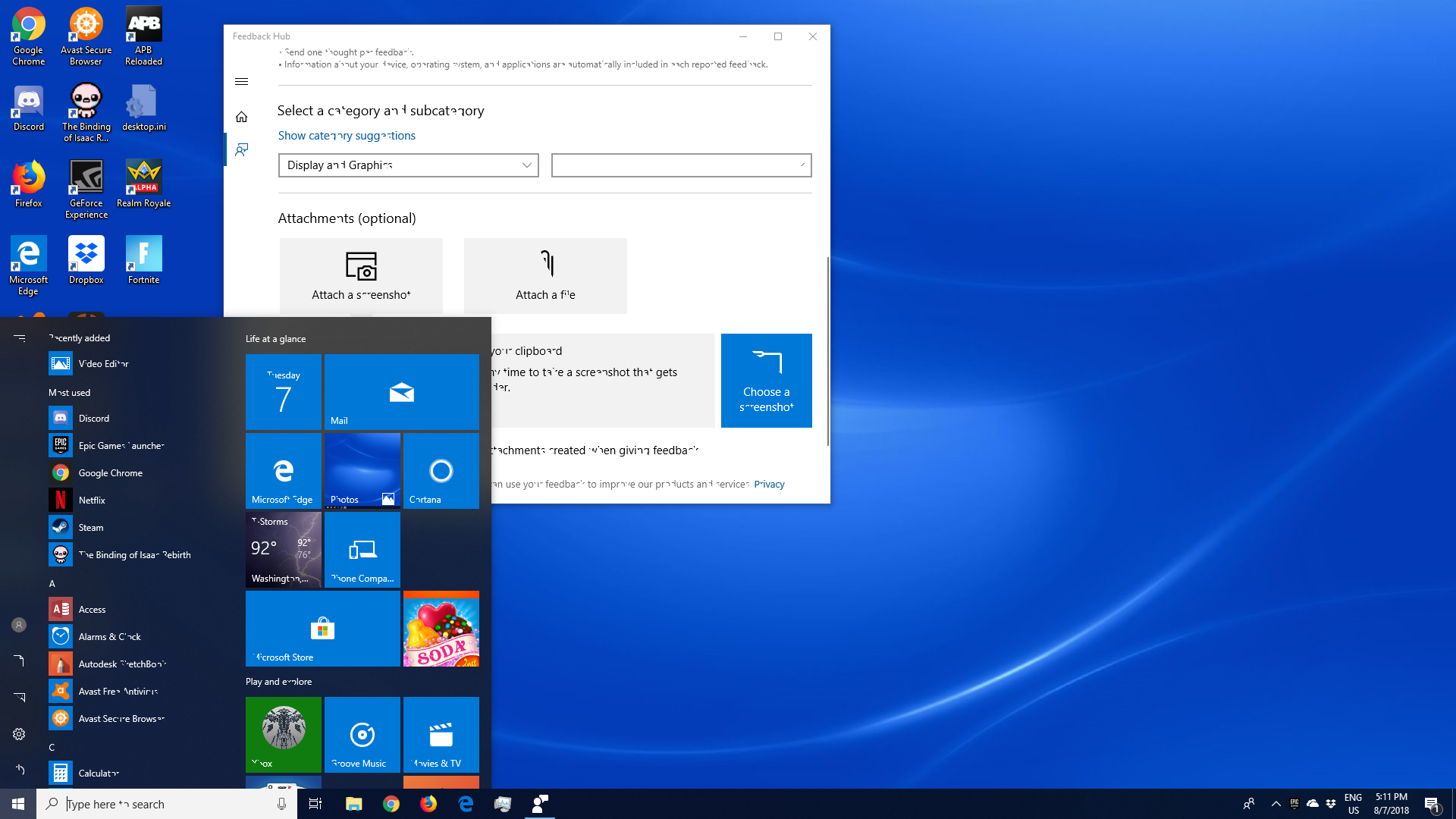Open the Feedback Hub hamburger menu
Screen dimensions: 1456x819
click(x=241, y=81)
